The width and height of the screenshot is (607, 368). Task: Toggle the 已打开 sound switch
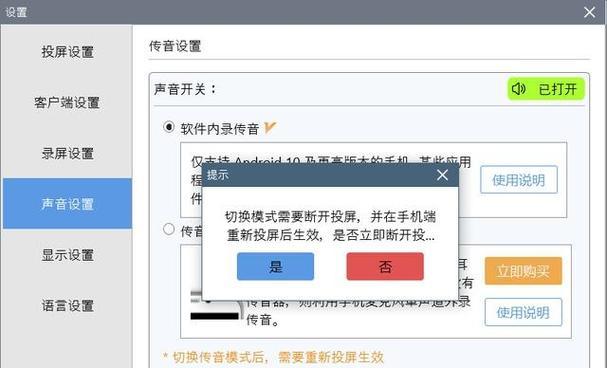coord(546,89)
